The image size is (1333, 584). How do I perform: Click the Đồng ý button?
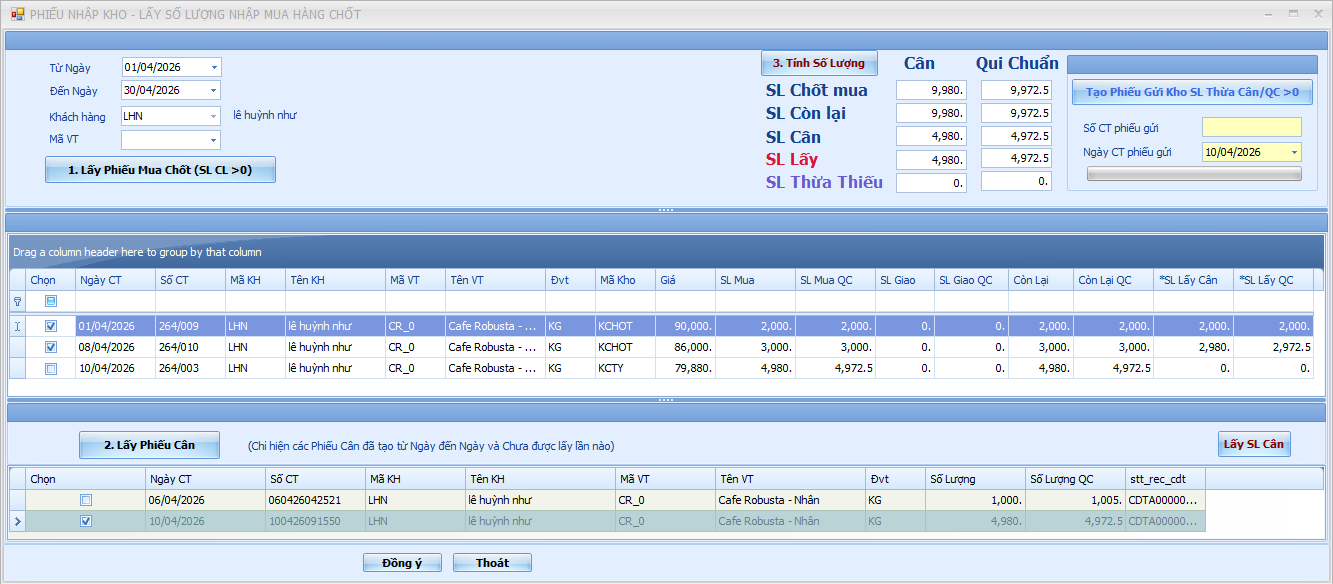[x=402, y=563]
